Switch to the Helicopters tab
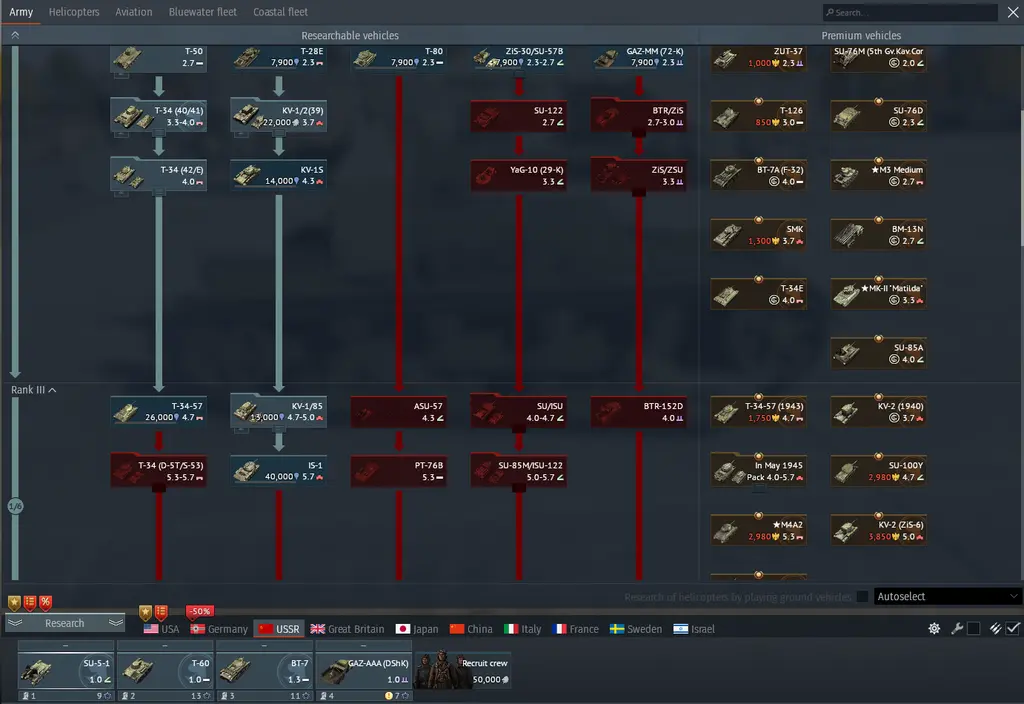Viewport: 1024px width, 704px height. pyautogui.click(x=74, y=12)
